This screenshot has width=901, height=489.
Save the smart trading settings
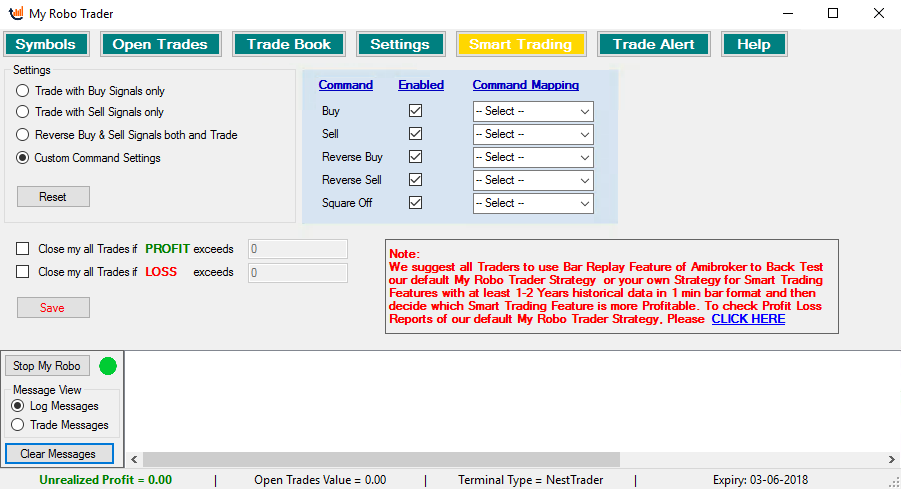click(53, 307)
